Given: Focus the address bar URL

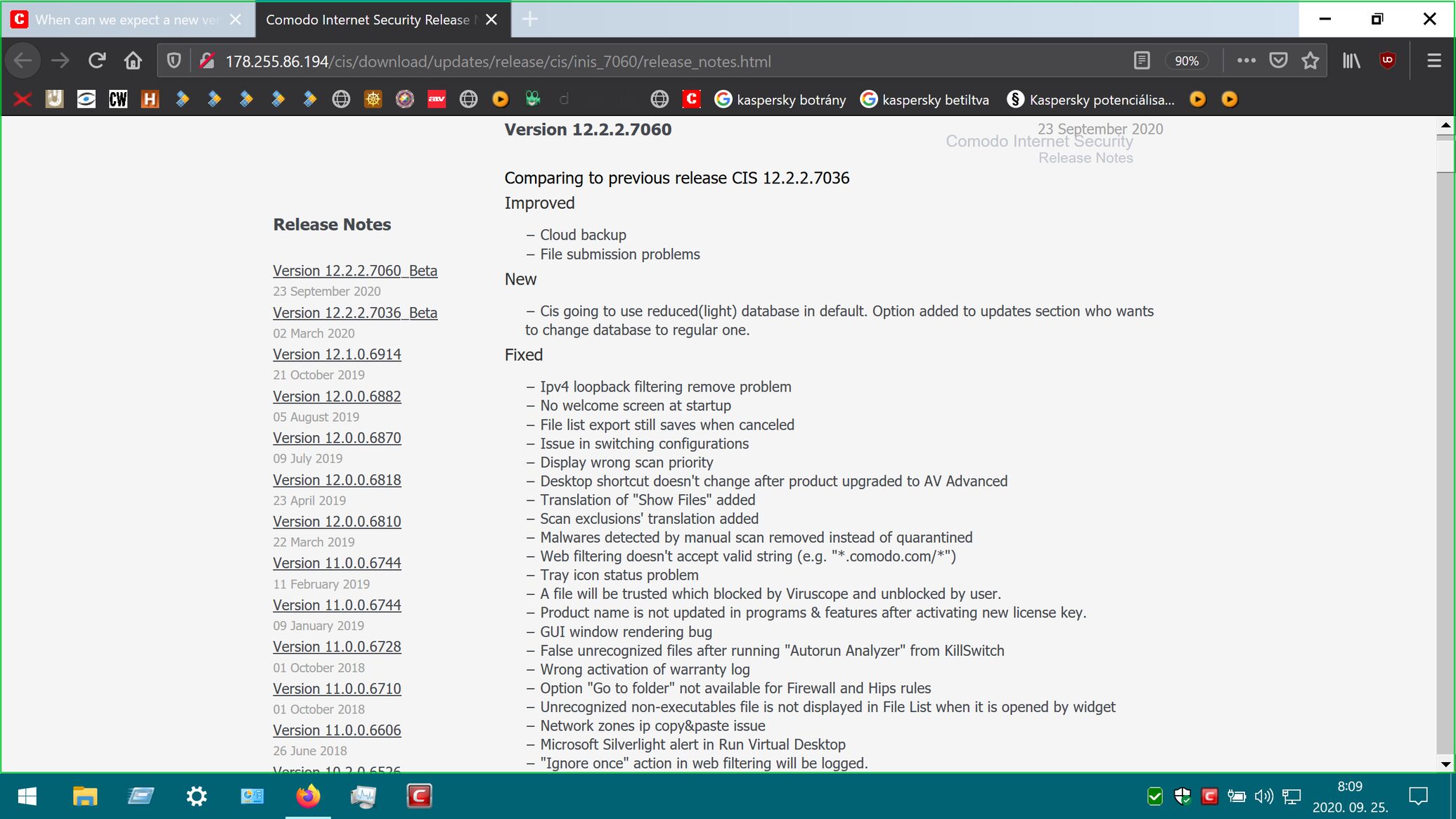Looking at the screenshot, I should tap(498, 61).
